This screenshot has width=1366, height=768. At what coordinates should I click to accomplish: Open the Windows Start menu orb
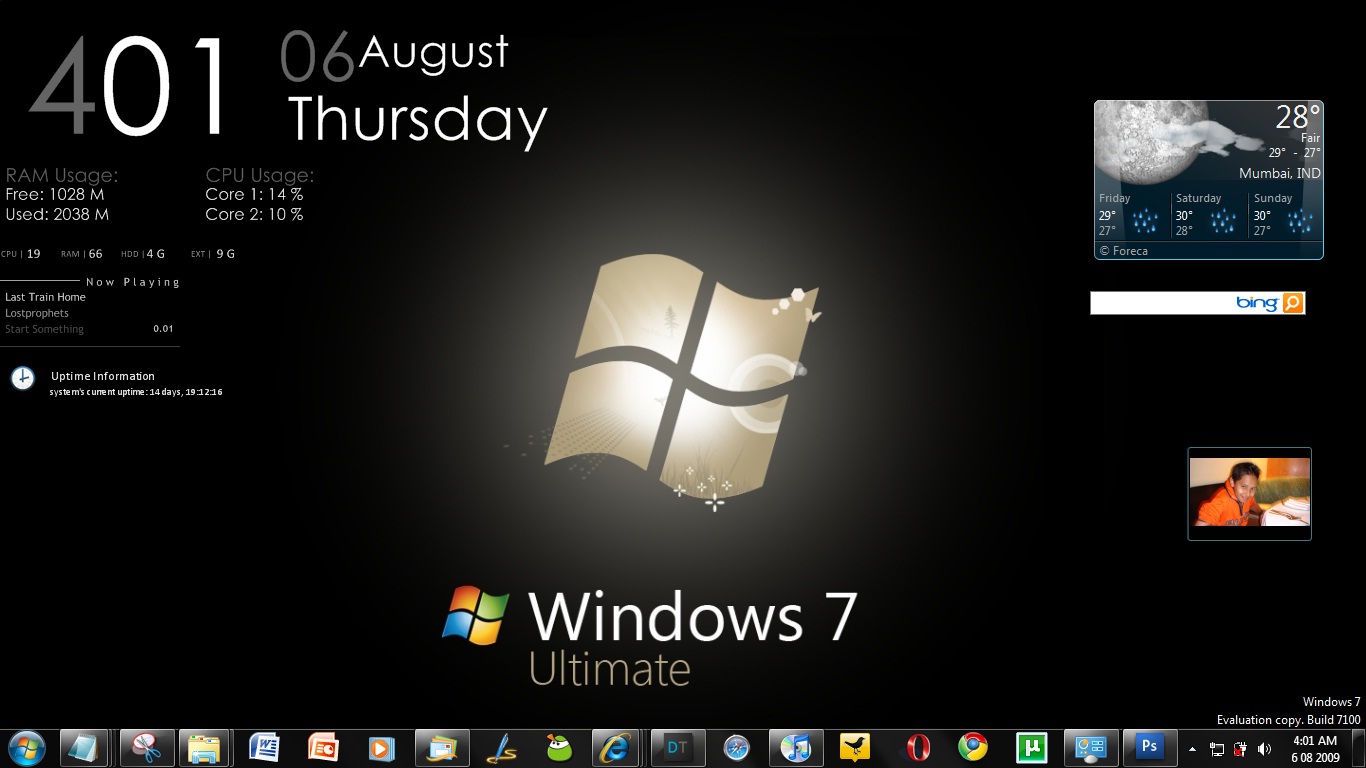pyautogui.click(x=27, y=747)
